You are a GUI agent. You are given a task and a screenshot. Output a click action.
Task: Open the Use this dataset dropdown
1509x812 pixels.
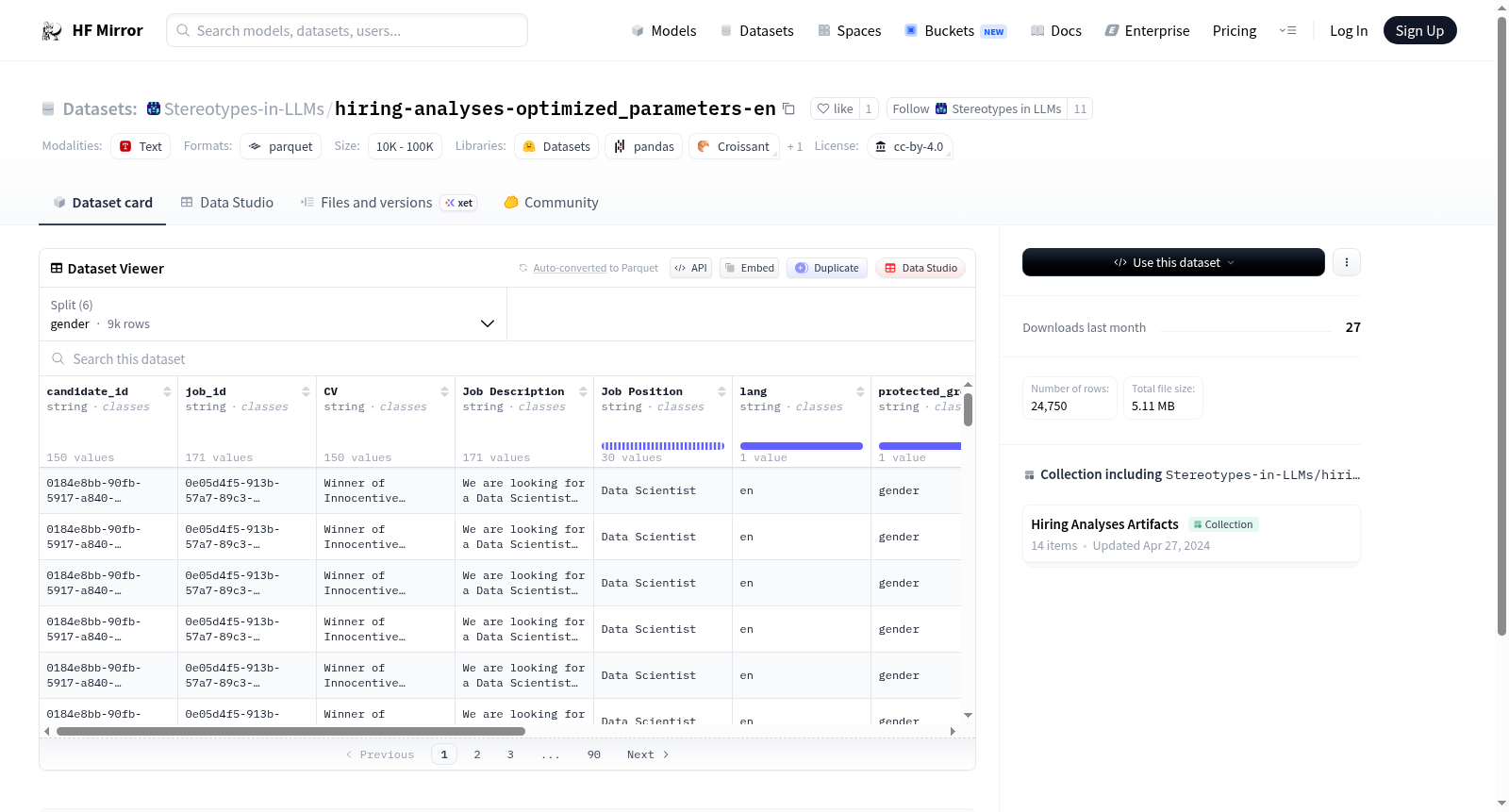click(1173, 262)
